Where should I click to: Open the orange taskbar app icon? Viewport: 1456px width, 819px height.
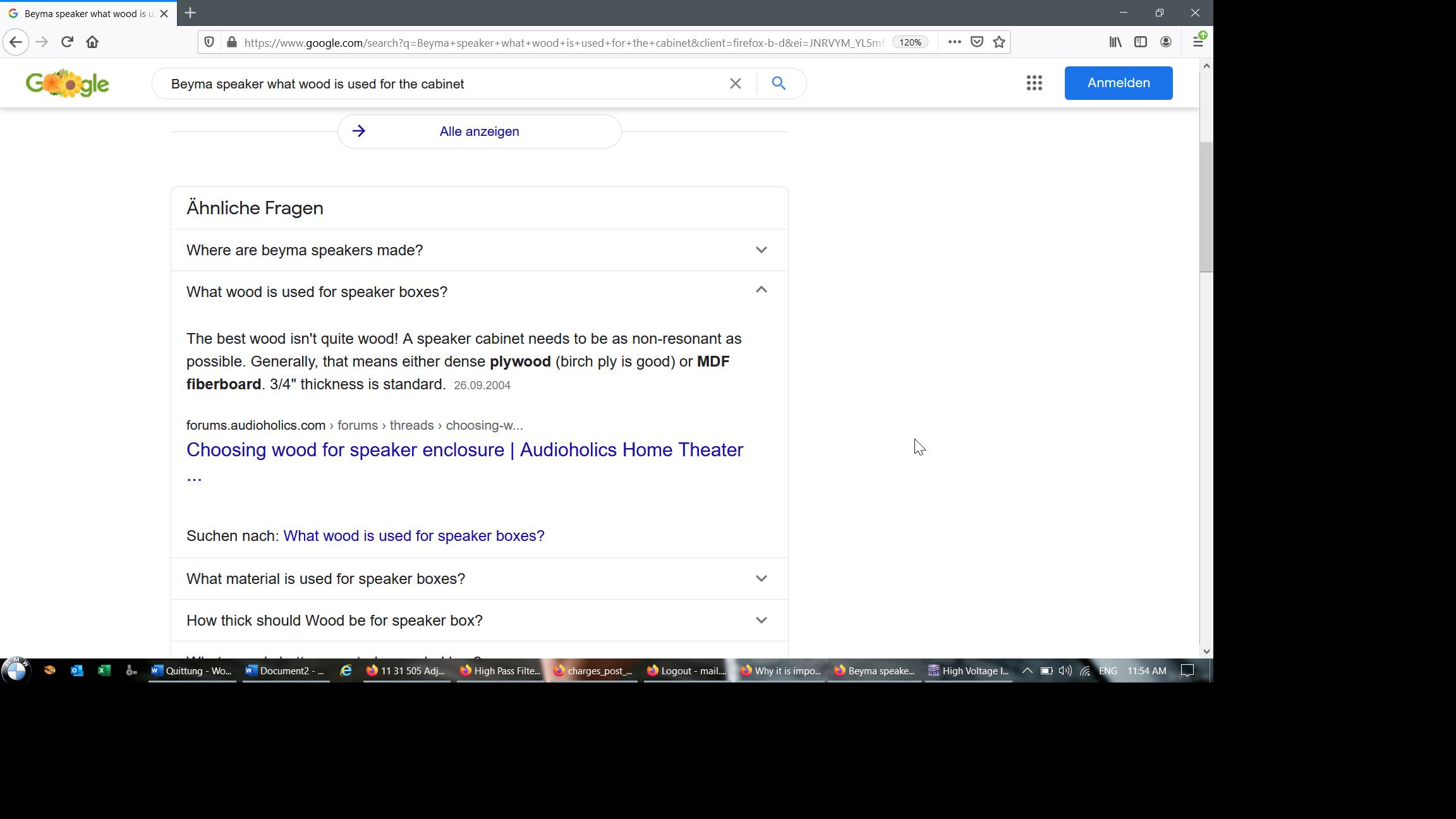tap(49, 670)
